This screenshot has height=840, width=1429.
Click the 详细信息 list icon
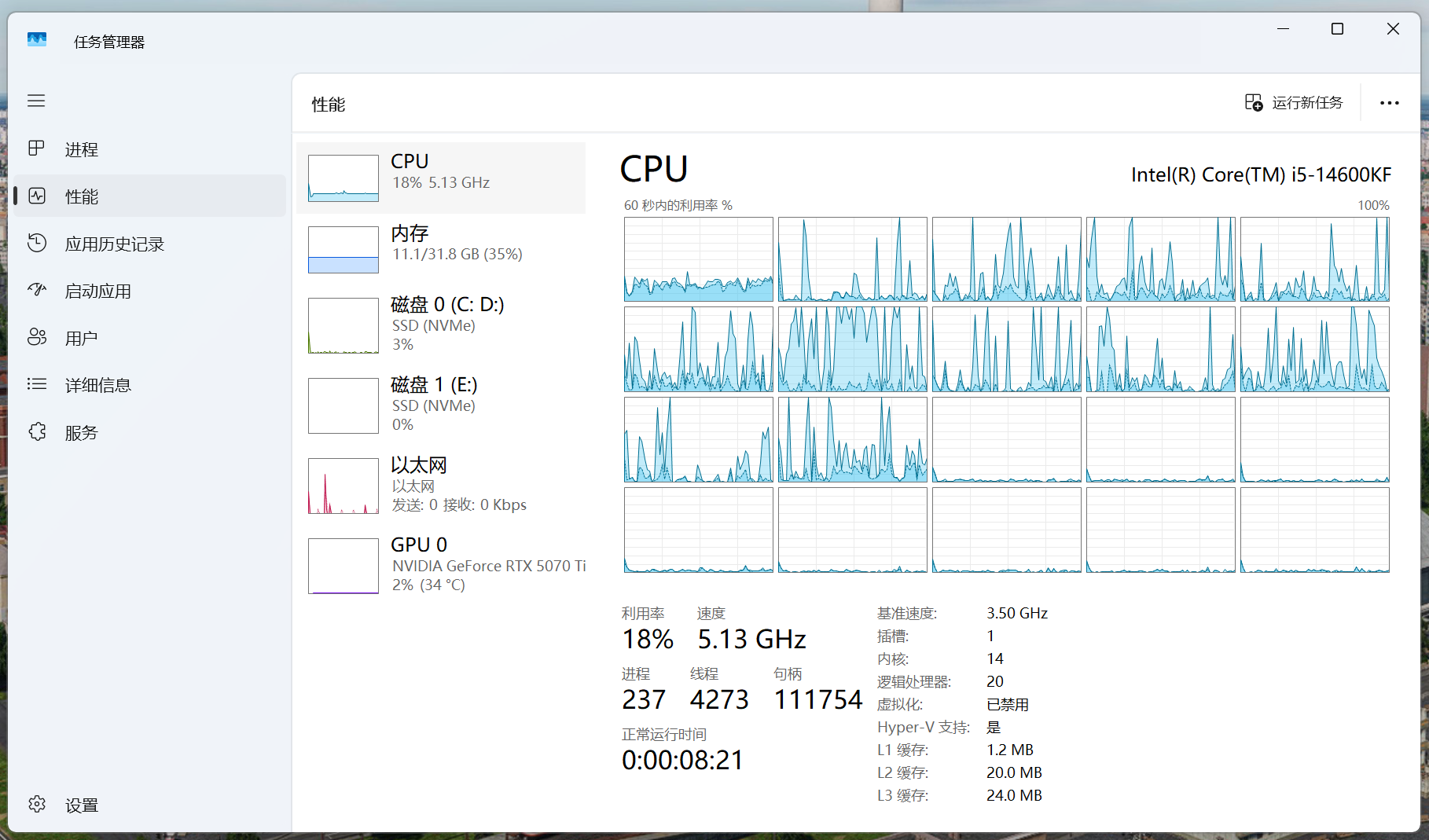point(37,384)
